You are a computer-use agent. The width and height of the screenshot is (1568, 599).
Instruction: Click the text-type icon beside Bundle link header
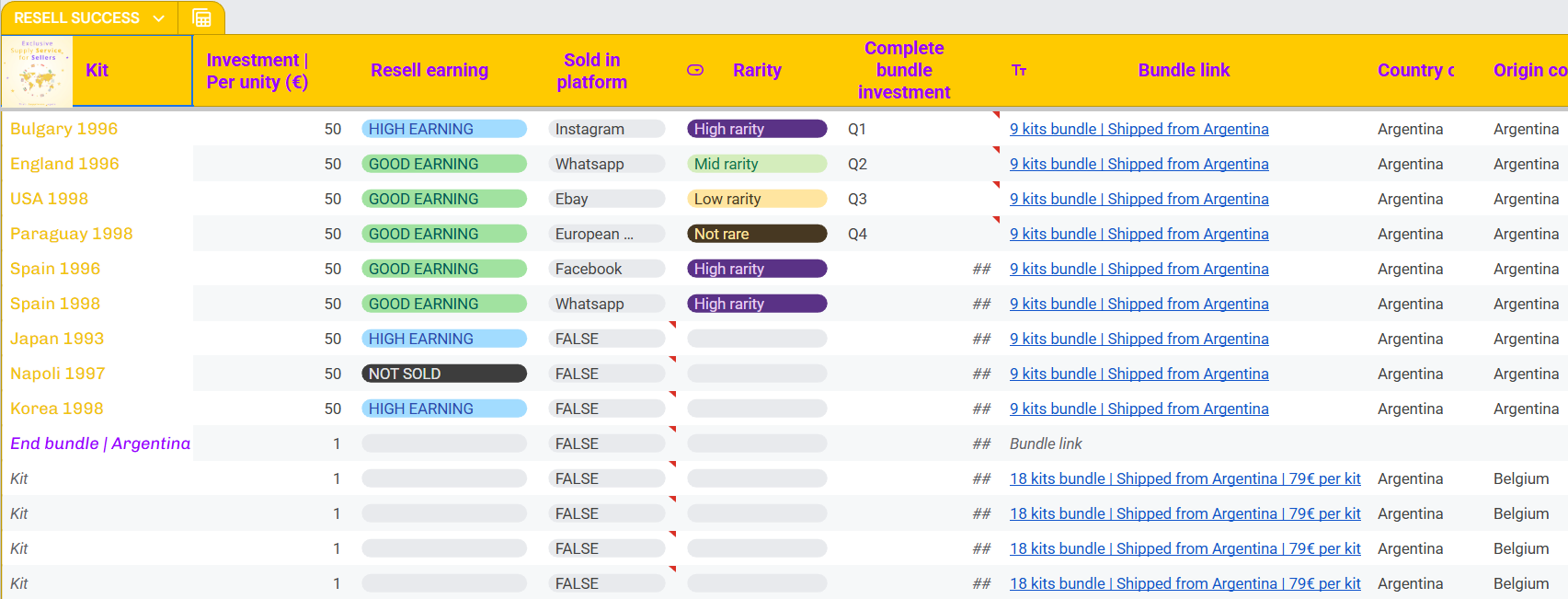click(1019, 71)
